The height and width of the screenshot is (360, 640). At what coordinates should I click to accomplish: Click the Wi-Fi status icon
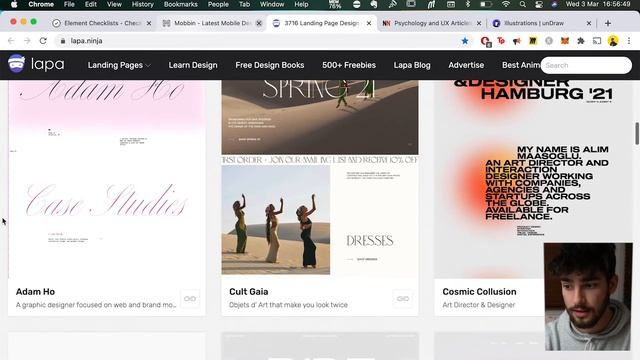(x=506, y=4)
